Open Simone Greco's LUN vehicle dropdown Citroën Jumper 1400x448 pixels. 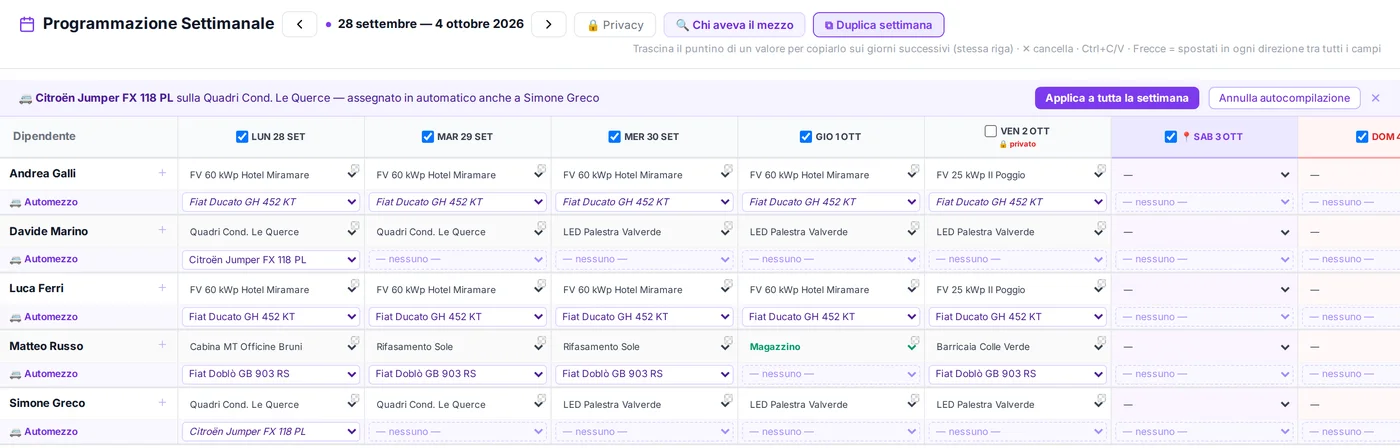point(271,432)
